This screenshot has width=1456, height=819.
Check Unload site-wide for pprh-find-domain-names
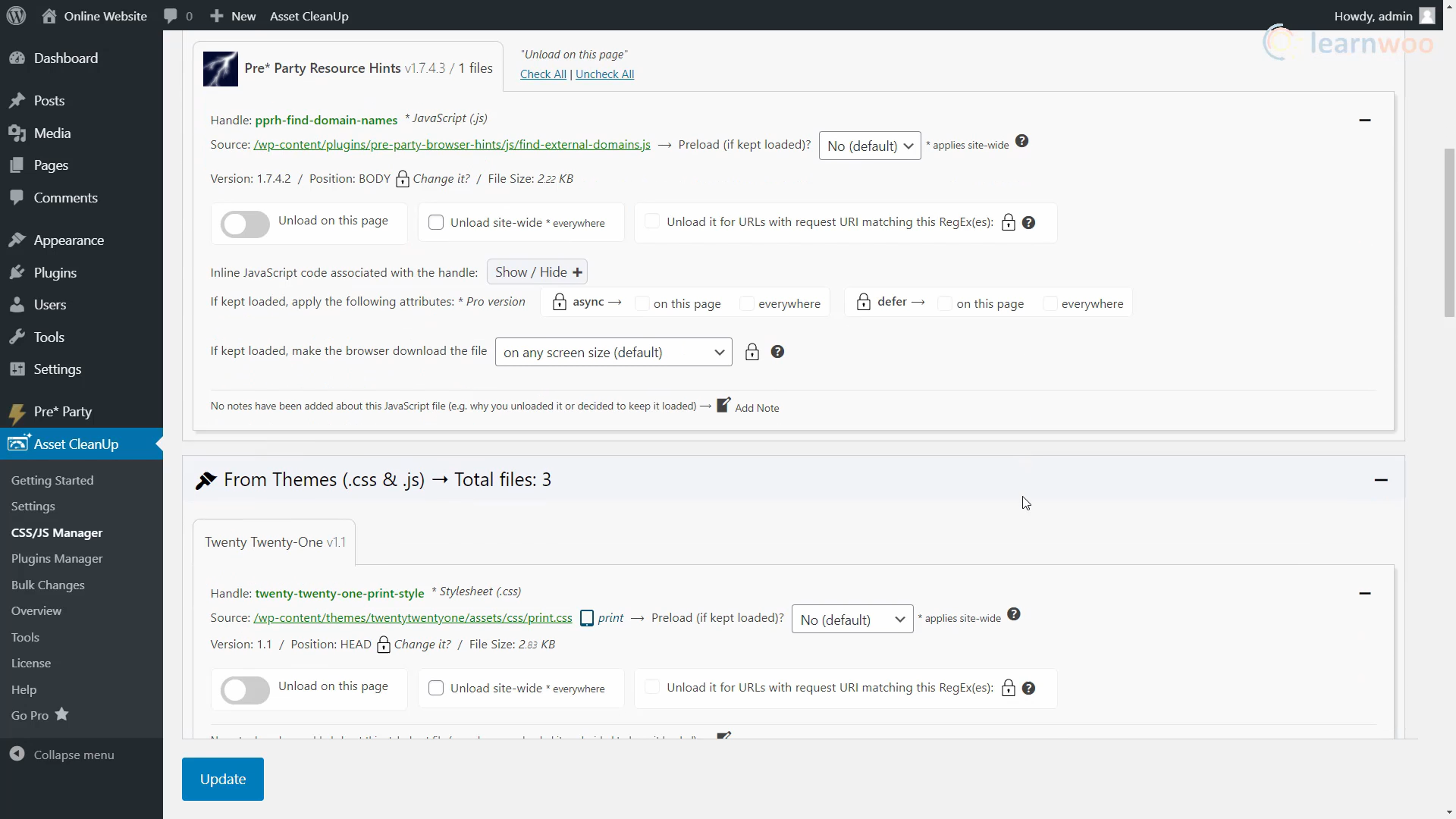point(436,222)
